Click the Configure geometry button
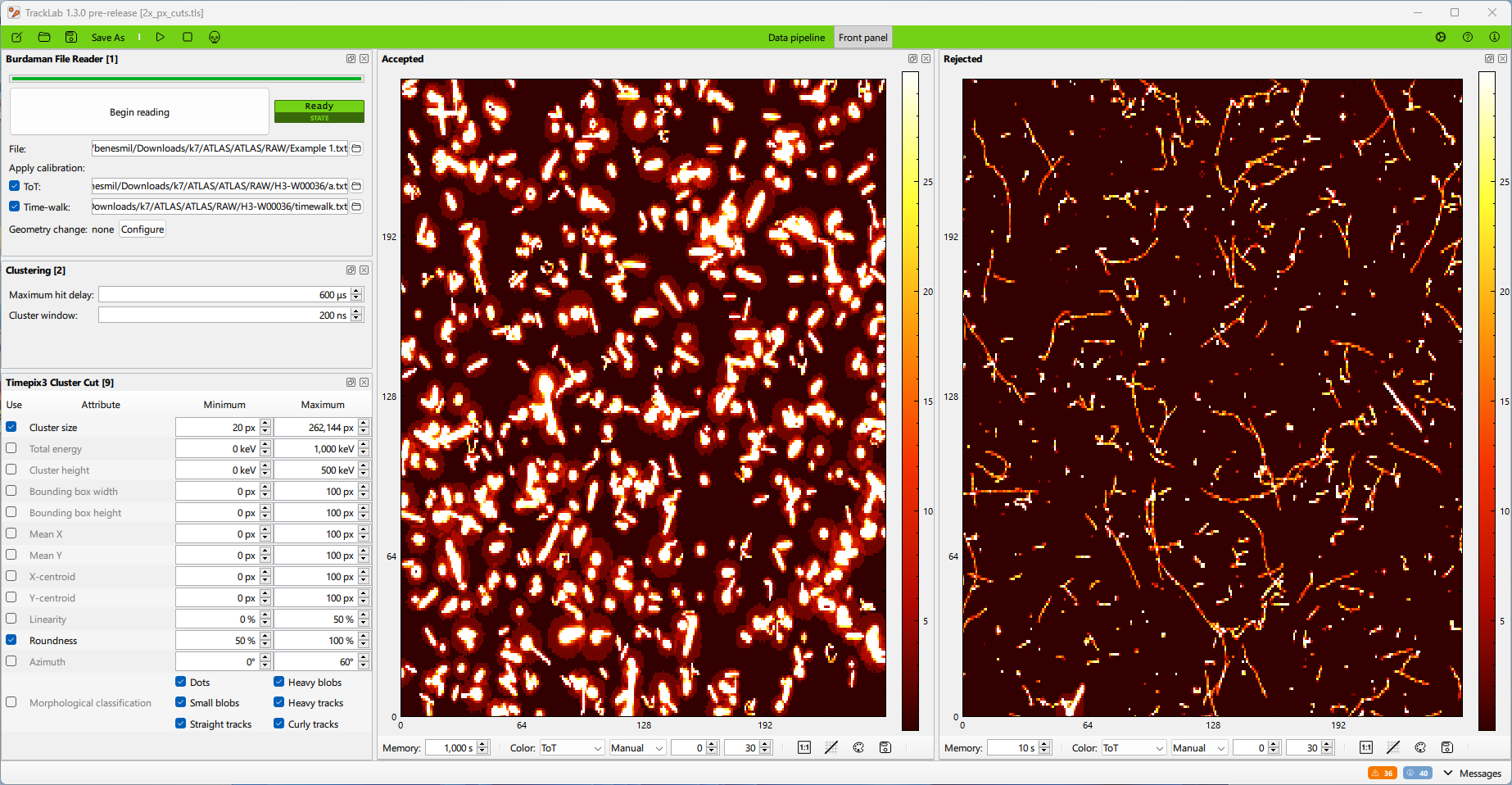Image resolution: width=1512 pixels, height=785 pixels. click(143, 229)
